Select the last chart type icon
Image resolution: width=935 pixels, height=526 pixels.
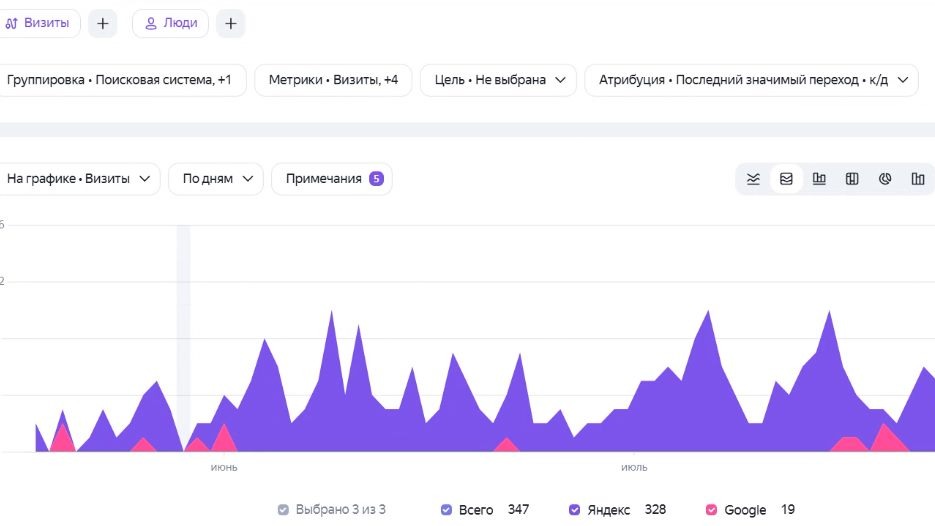[x=918, y=179]
